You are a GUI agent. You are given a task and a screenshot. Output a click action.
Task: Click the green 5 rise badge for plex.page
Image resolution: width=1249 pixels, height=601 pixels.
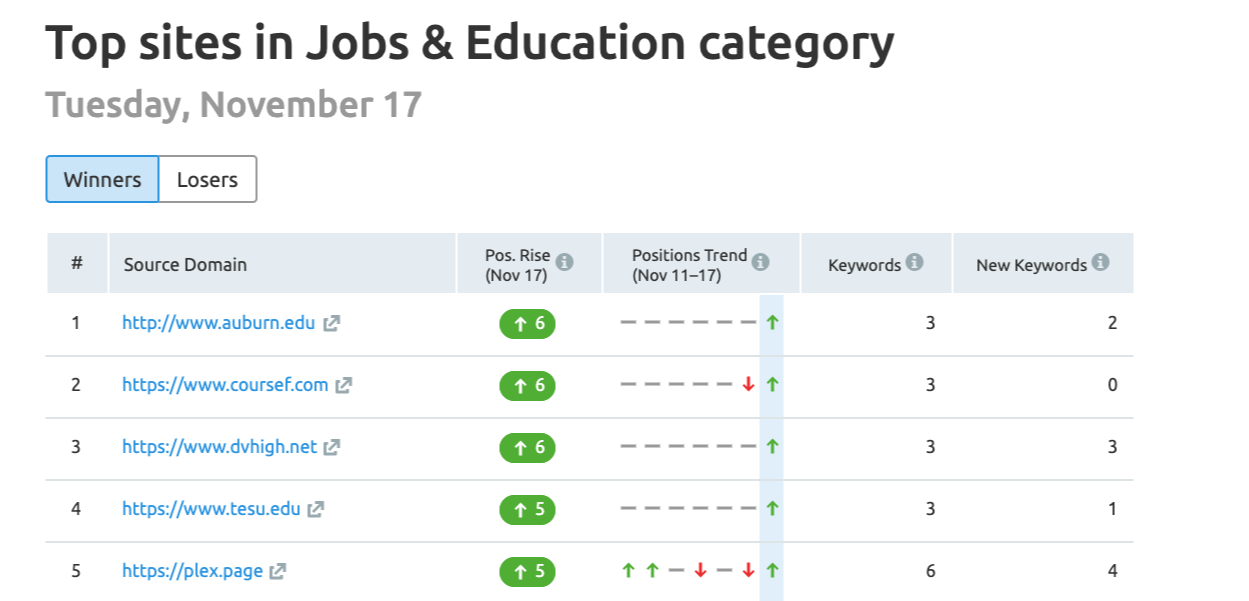(527, 572)
